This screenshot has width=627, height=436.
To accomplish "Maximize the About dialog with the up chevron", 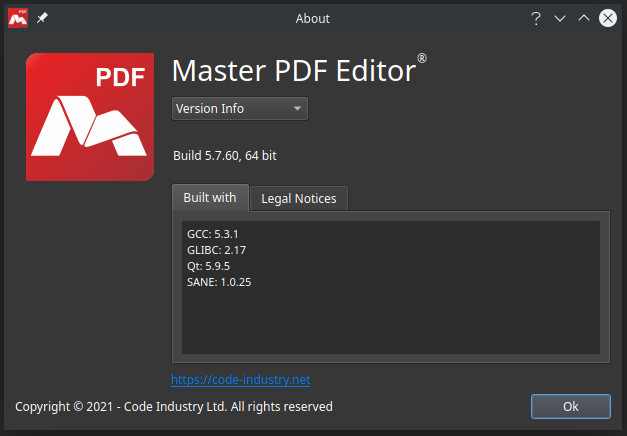I will pos(584,18).
